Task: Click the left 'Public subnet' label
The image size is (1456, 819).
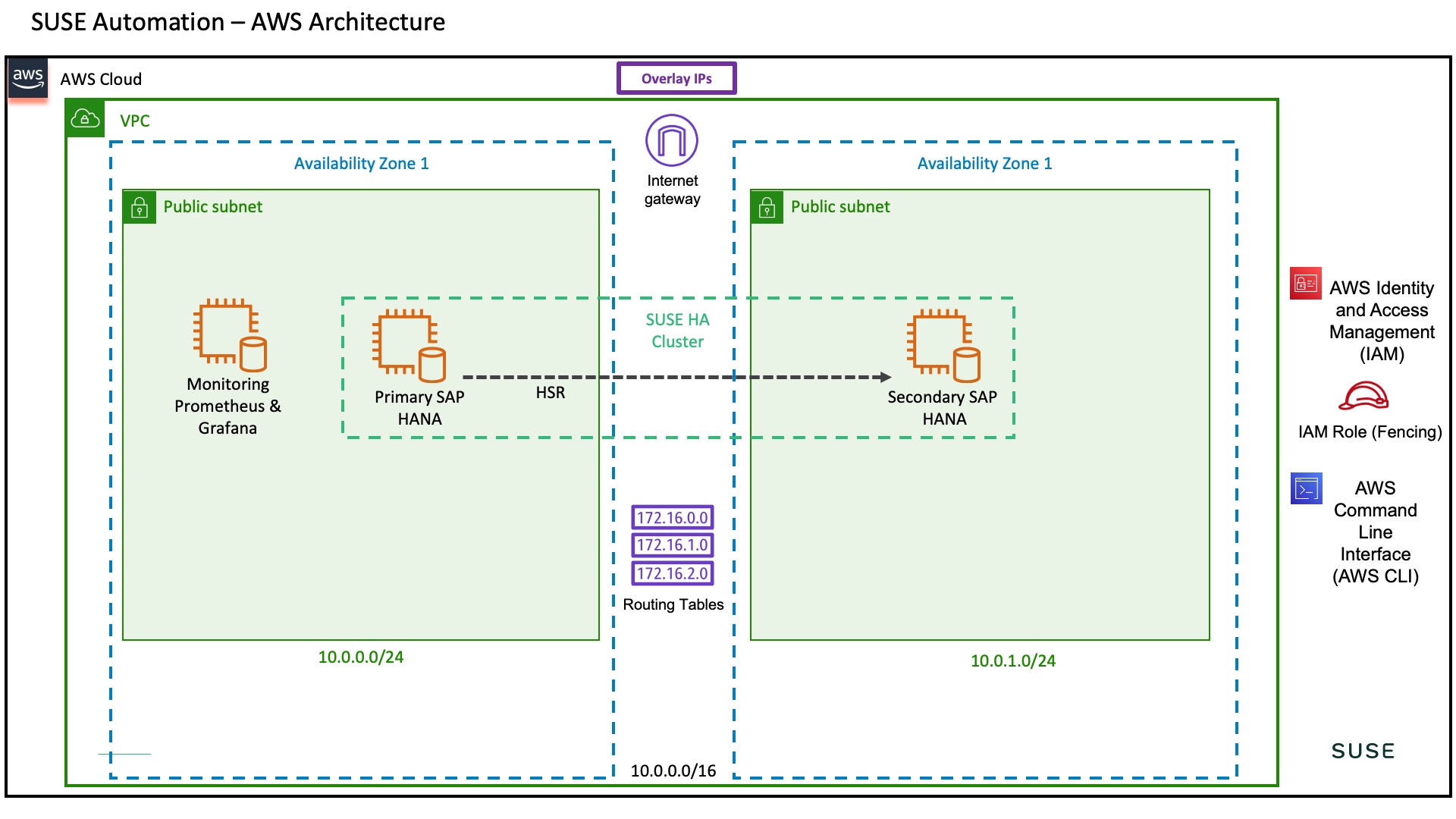Action: [x=213, y=207]
